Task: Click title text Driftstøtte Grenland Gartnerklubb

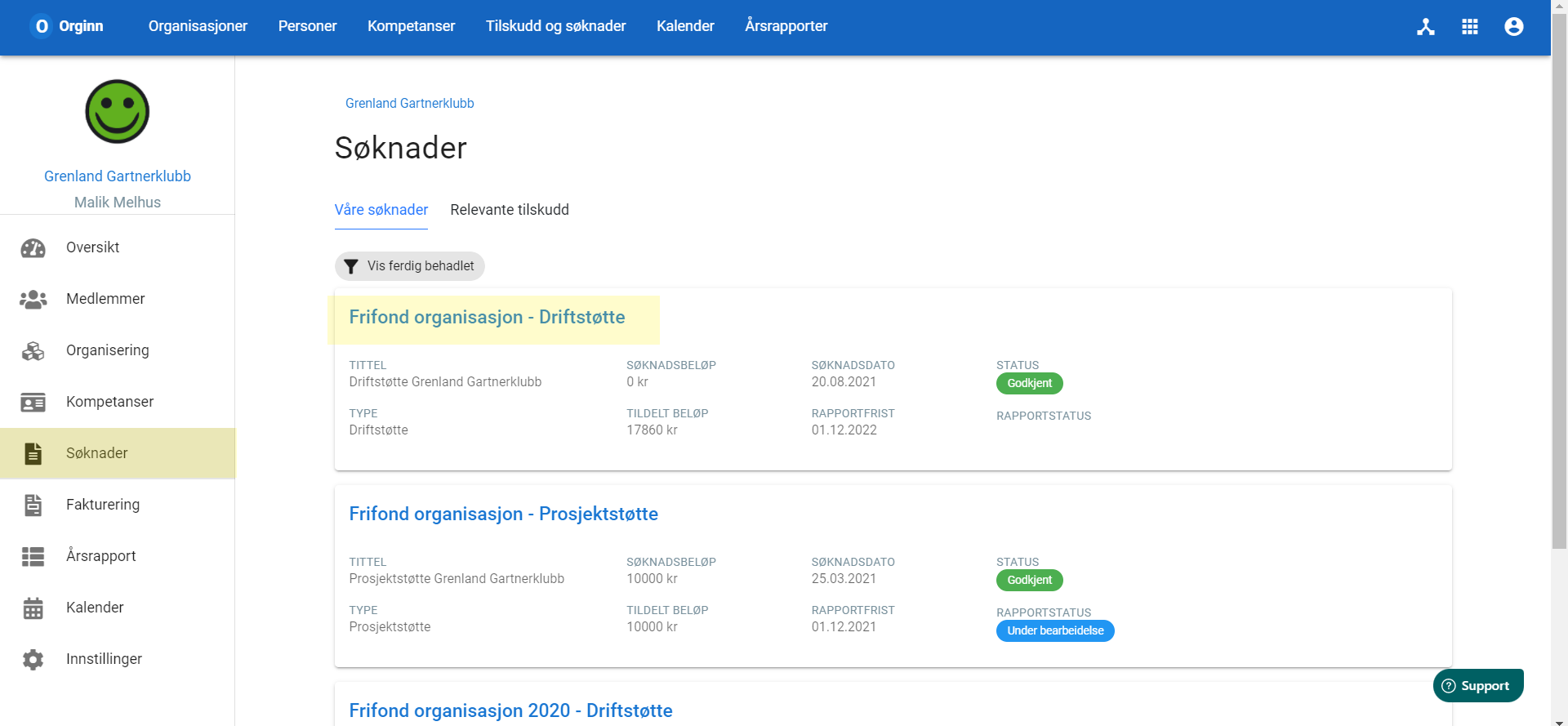Action: click(445, 382)
